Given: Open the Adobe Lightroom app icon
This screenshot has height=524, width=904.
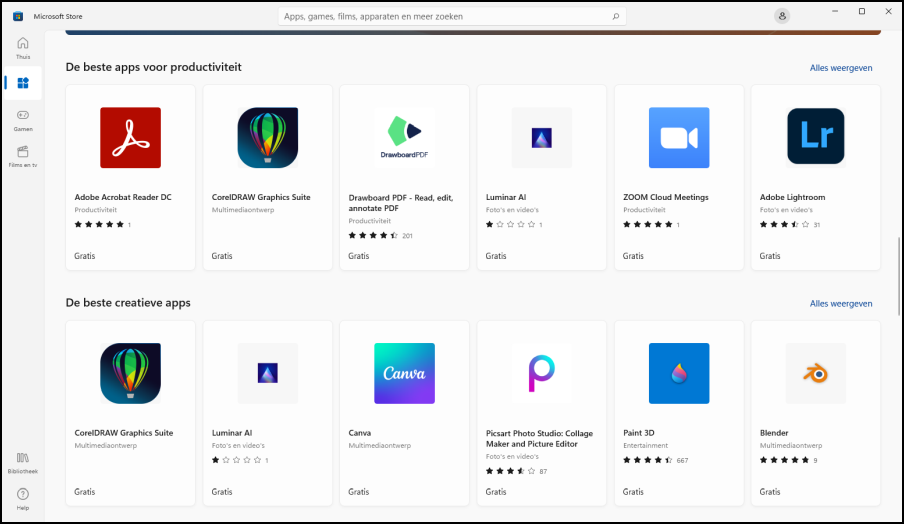Looking at the screenshot, I should click(816, 137).
